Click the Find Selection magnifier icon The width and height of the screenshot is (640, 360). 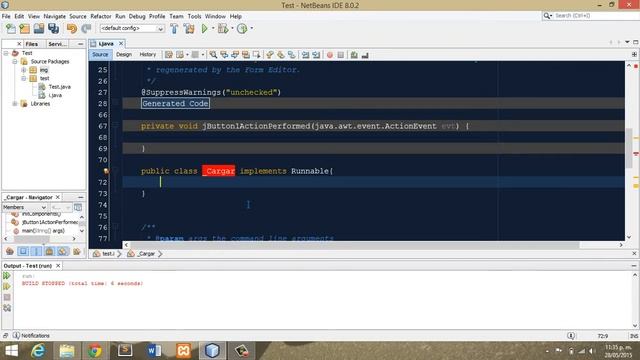pyautogui.click(x=213, y=55)
